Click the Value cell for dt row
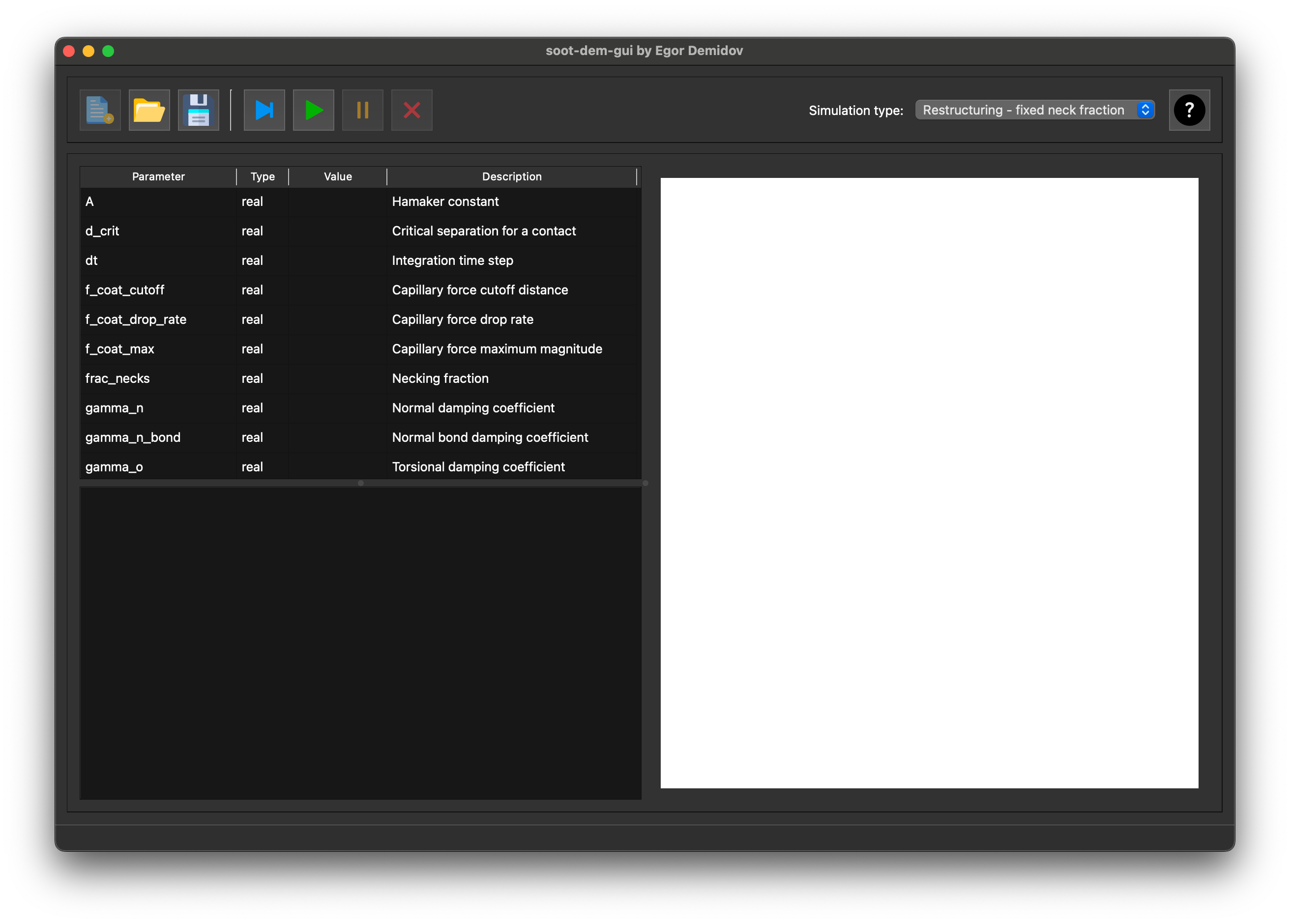Screen dimensions: 1290x924 (338, 260)
